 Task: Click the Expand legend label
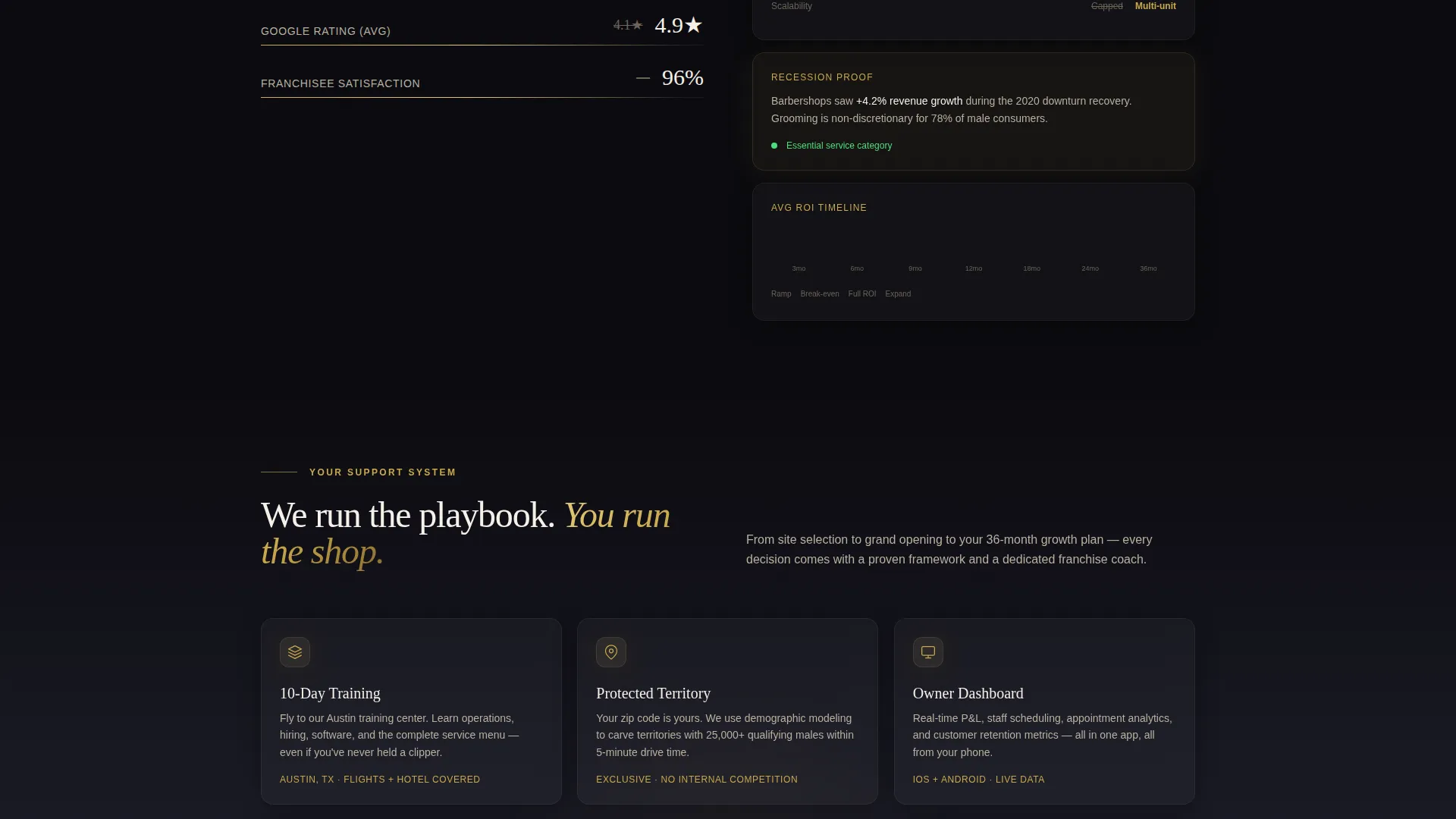[x=898, y=294]
